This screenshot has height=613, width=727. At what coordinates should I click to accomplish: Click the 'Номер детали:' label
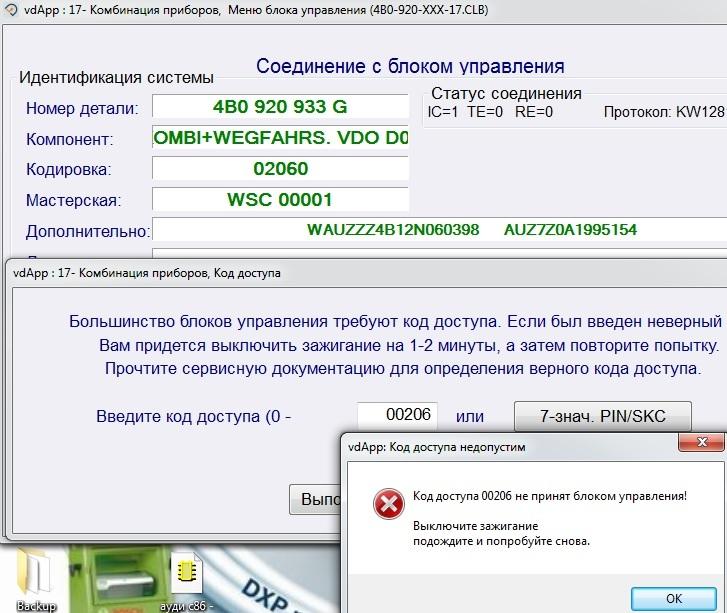82,108
